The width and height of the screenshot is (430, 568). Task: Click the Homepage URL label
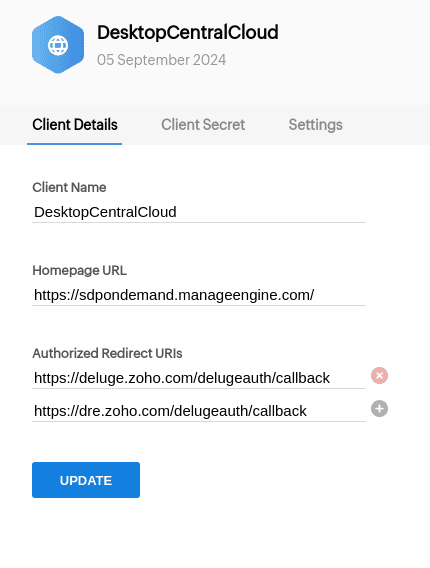click(x=79, y=270)
